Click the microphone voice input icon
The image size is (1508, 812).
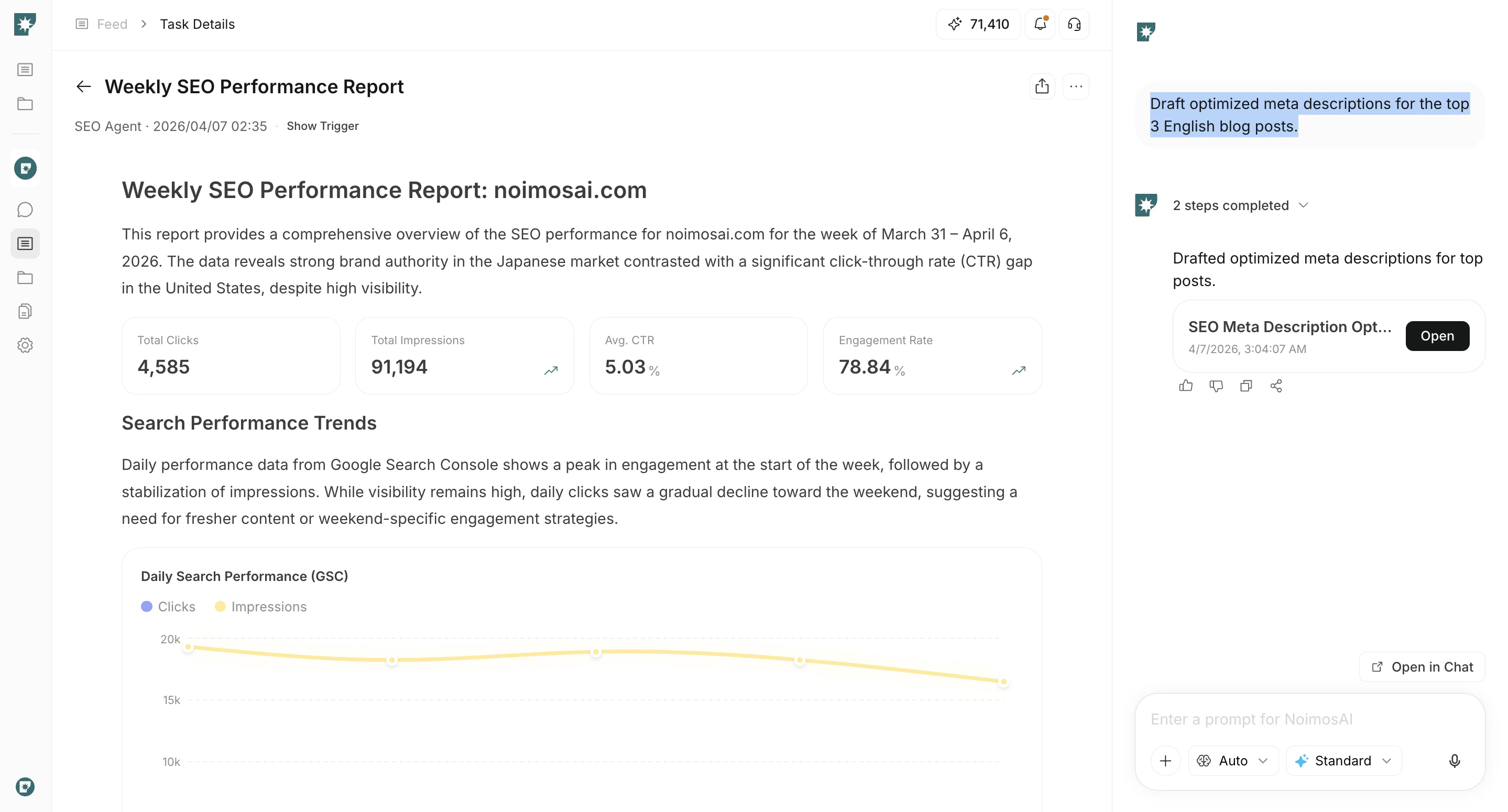tap(1454, 761)
